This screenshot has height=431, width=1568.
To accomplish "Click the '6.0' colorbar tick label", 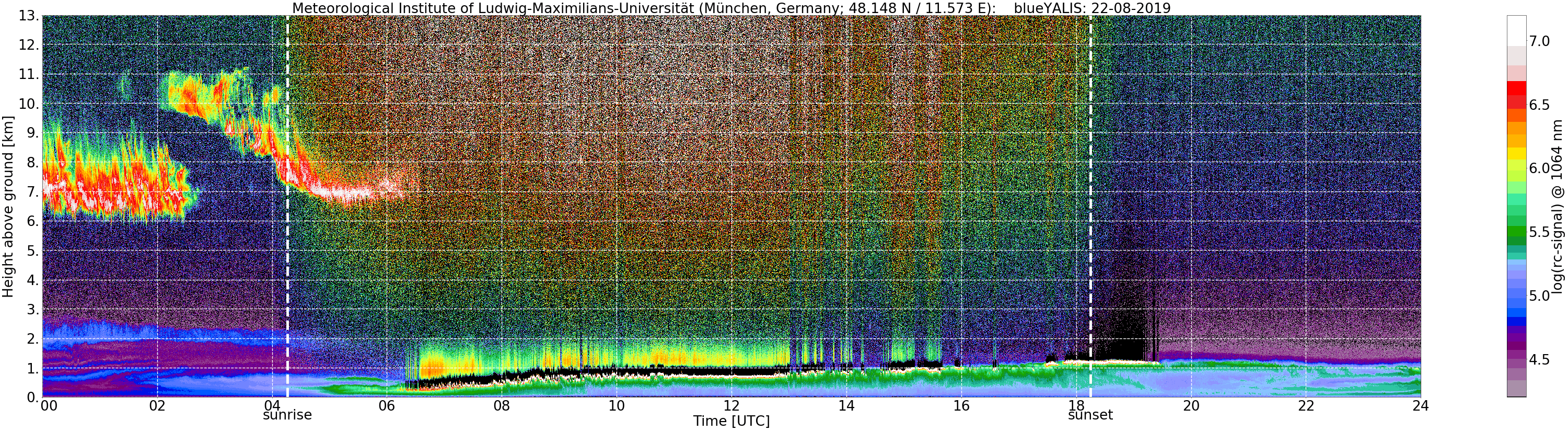I will 1539,168.
